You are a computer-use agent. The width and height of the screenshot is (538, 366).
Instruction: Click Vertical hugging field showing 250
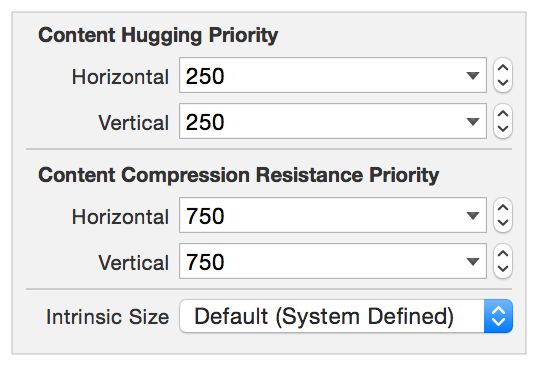click(x=332, y=121)
